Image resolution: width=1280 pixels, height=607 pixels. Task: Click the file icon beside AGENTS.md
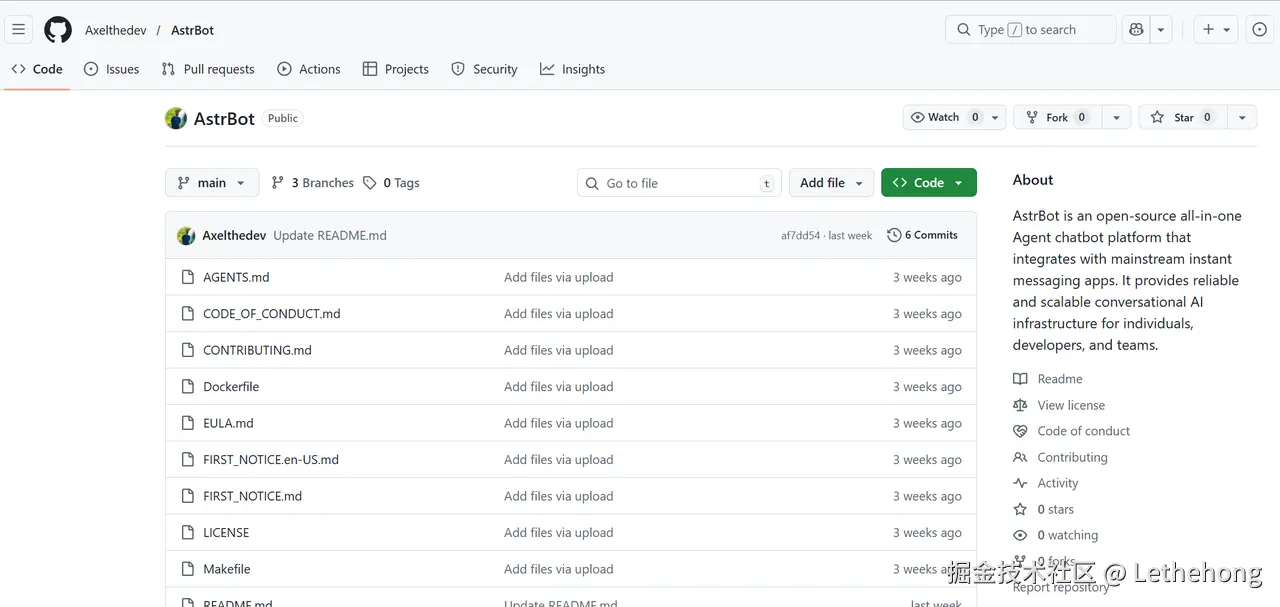tap(187, 277)
